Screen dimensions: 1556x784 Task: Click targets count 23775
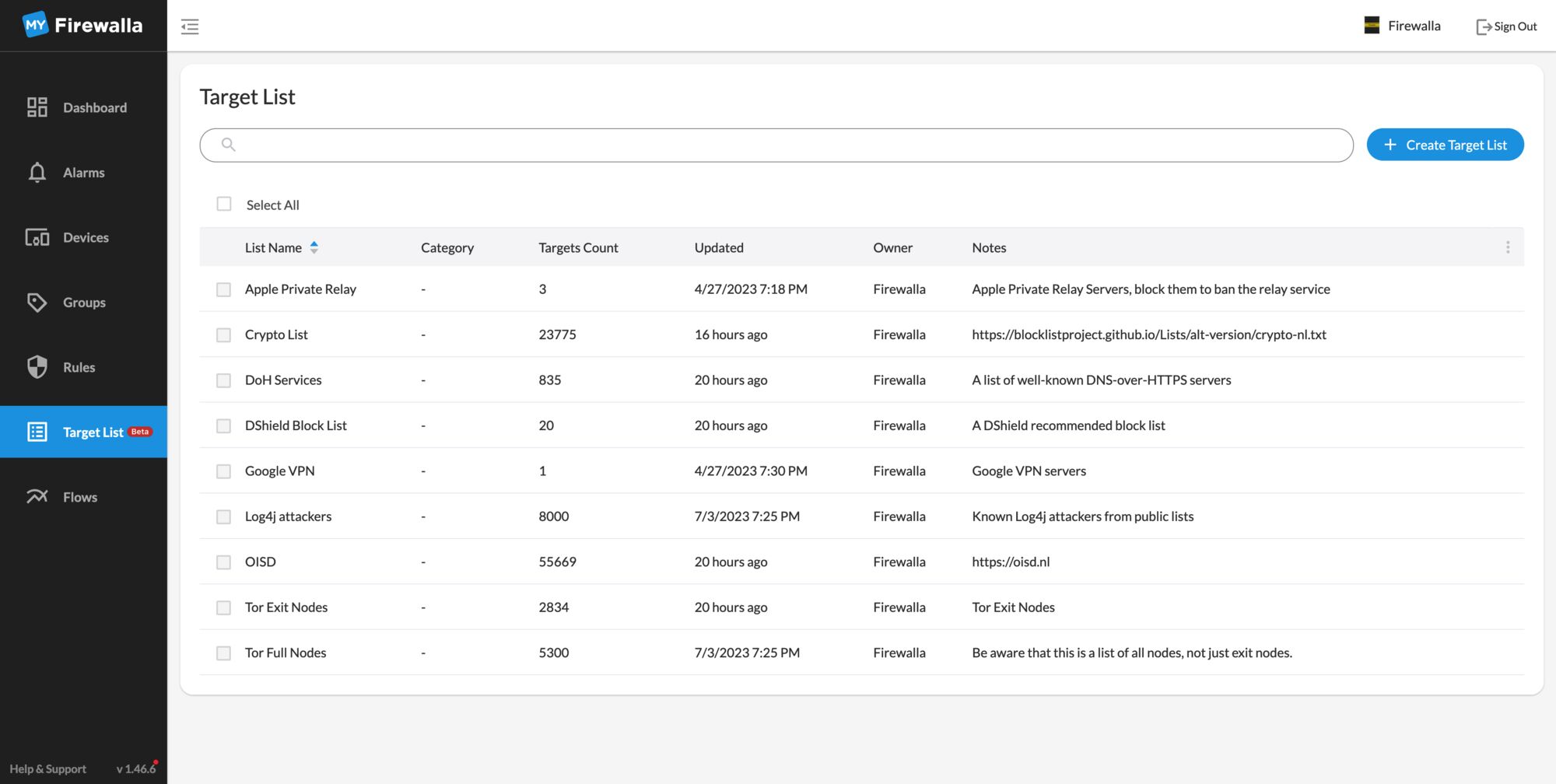557,334
